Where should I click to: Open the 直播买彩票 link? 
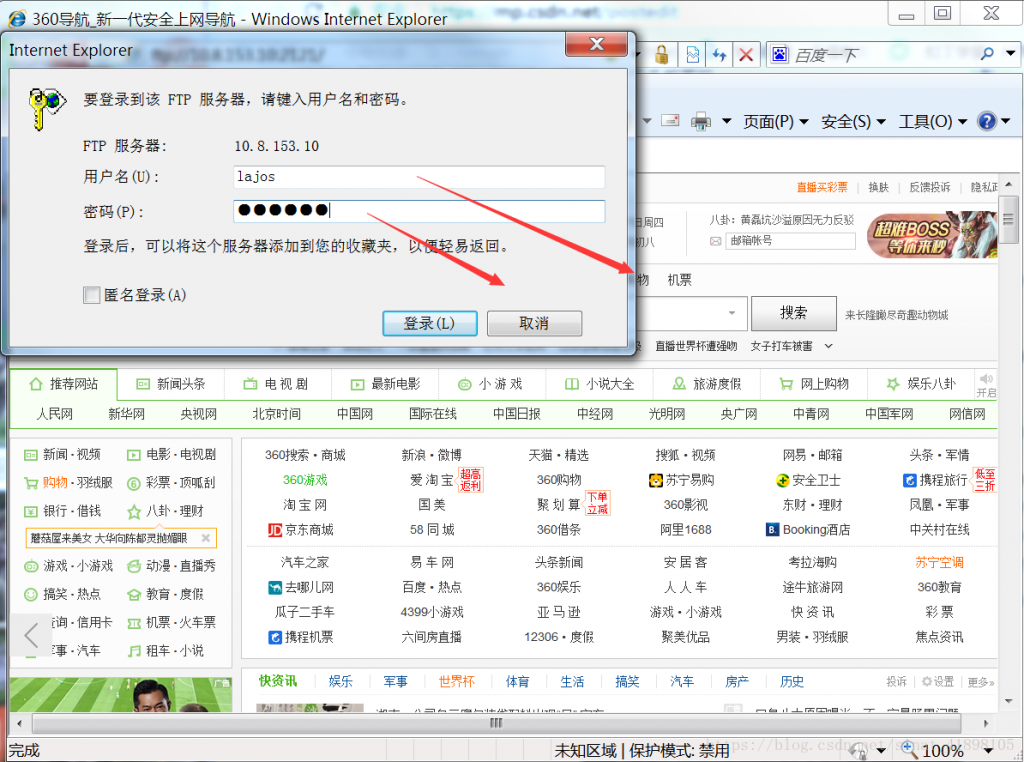point(822,187)
